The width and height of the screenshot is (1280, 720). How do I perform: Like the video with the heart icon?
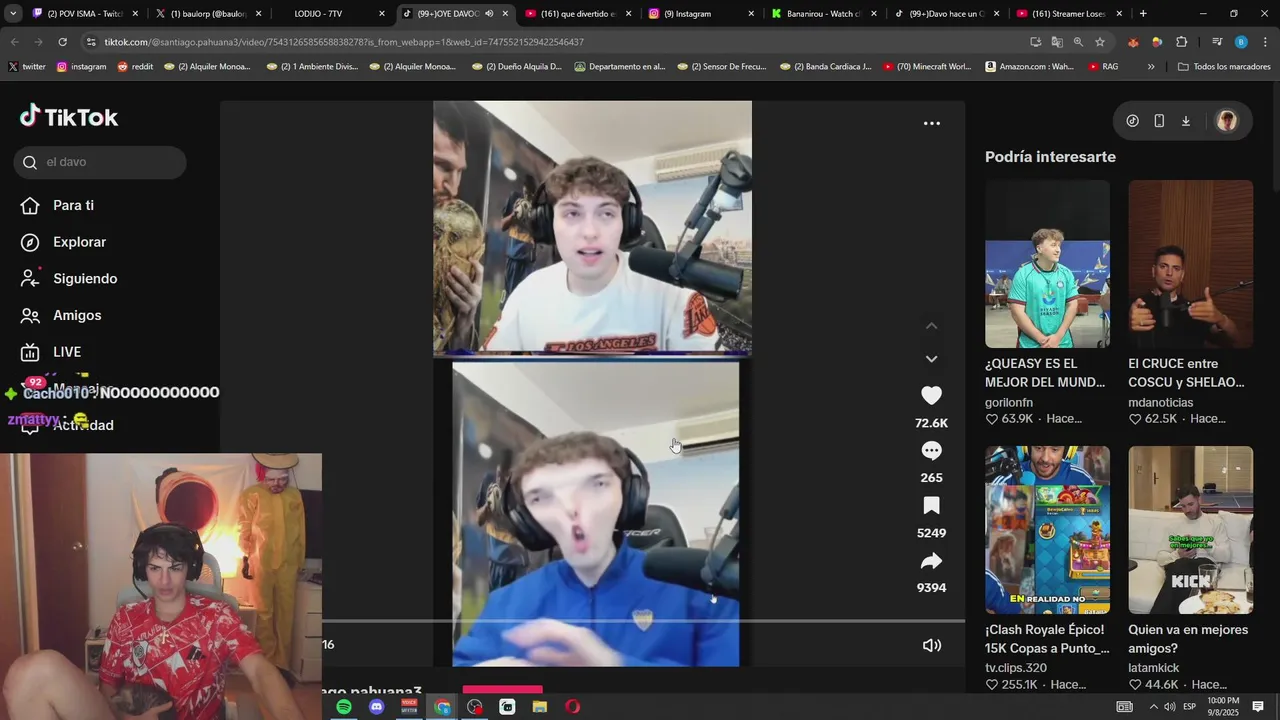point(931,395)
